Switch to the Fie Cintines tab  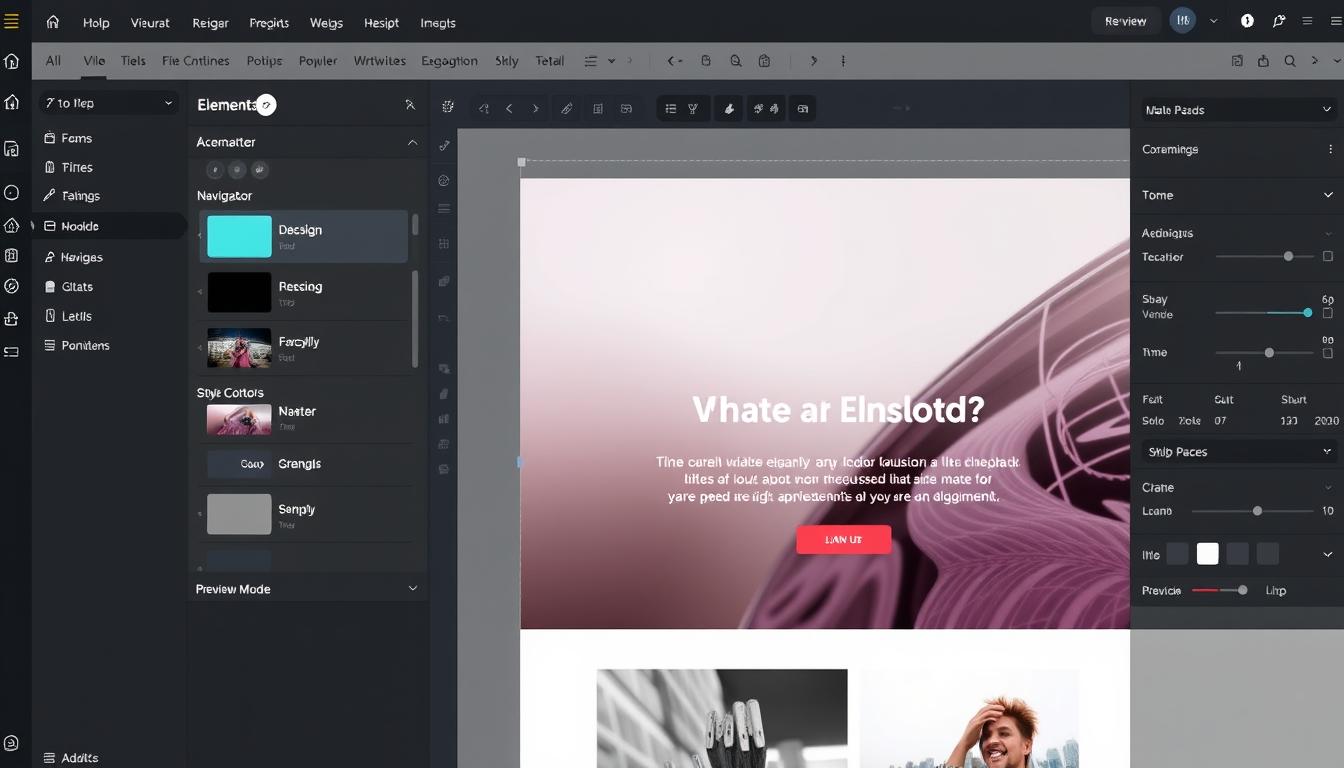click(196, 61)
